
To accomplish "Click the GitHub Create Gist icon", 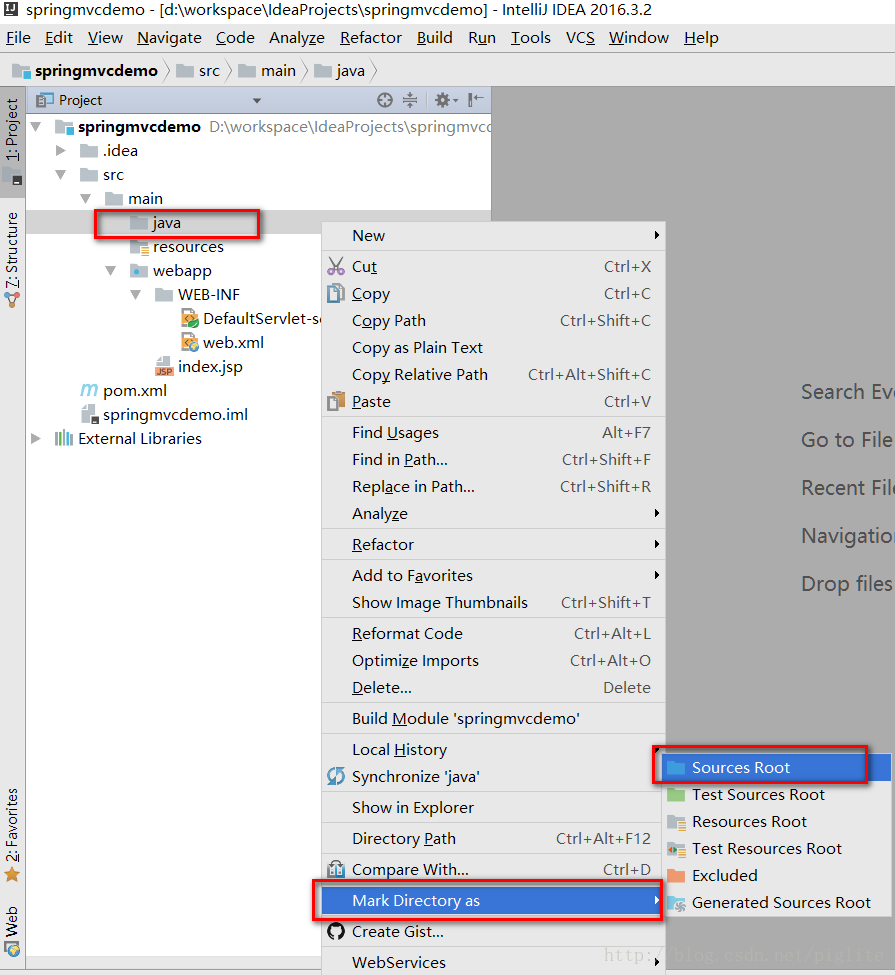I will point(336,931).
